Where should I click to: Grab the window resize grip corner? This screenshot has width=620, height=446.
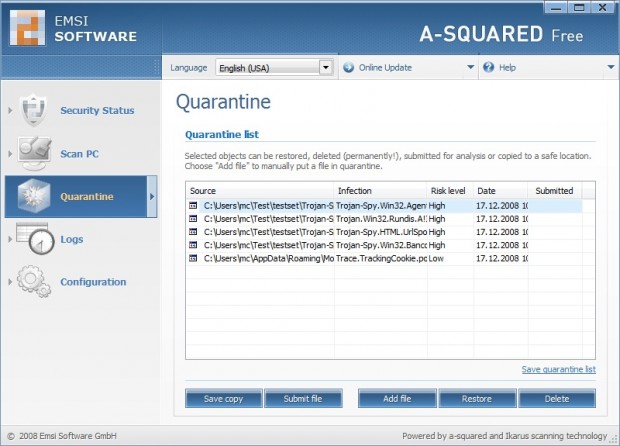coord(614,438)
